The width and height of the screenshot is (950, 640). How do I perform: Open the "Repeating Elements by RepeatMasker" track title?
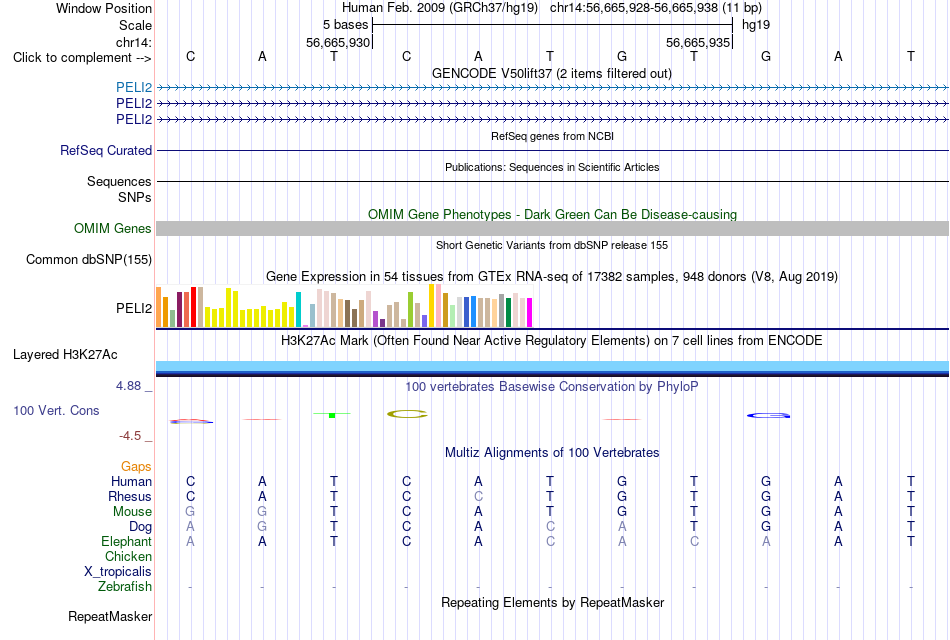[x=552, y=602]
